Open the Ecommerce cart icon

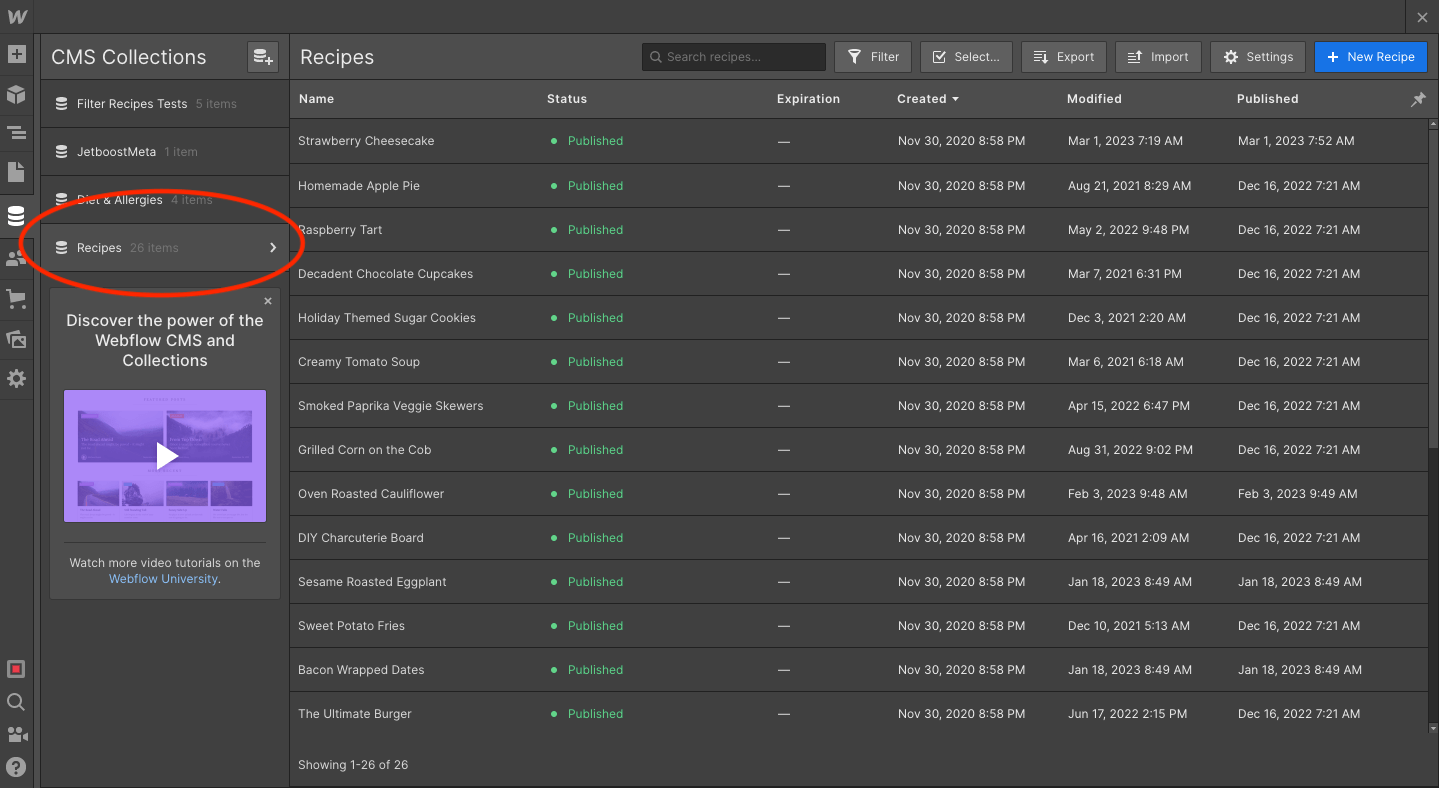tap(16, 298)
